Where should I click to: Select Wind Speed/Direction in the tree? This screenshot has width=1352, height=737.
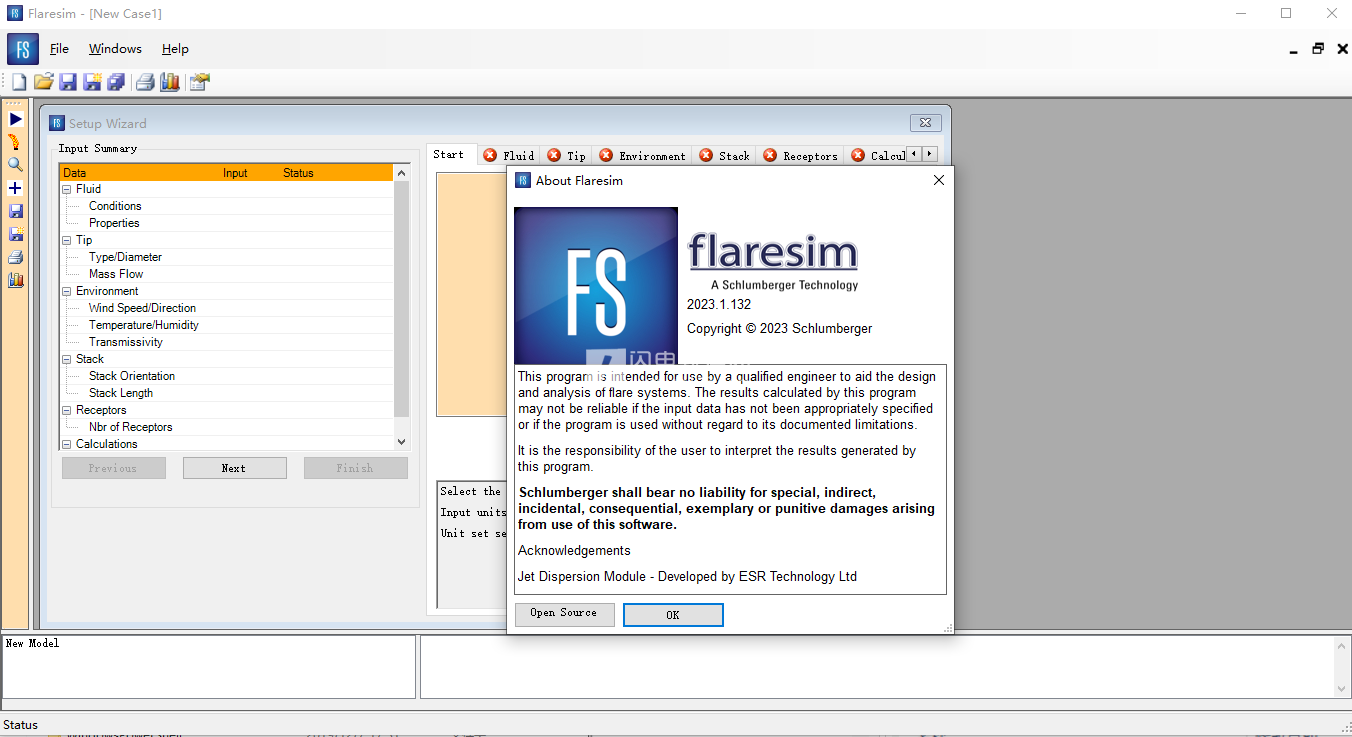pos(142,307)
